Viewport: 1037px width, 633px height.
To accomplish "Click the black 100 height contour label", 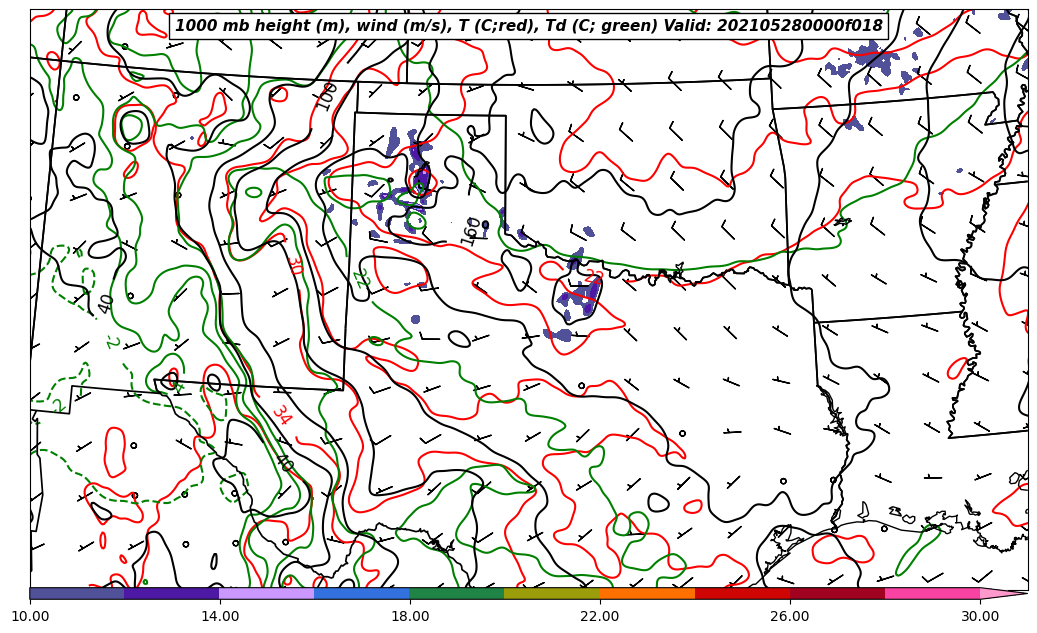I will pyautogui.click(x=327, y=96).
